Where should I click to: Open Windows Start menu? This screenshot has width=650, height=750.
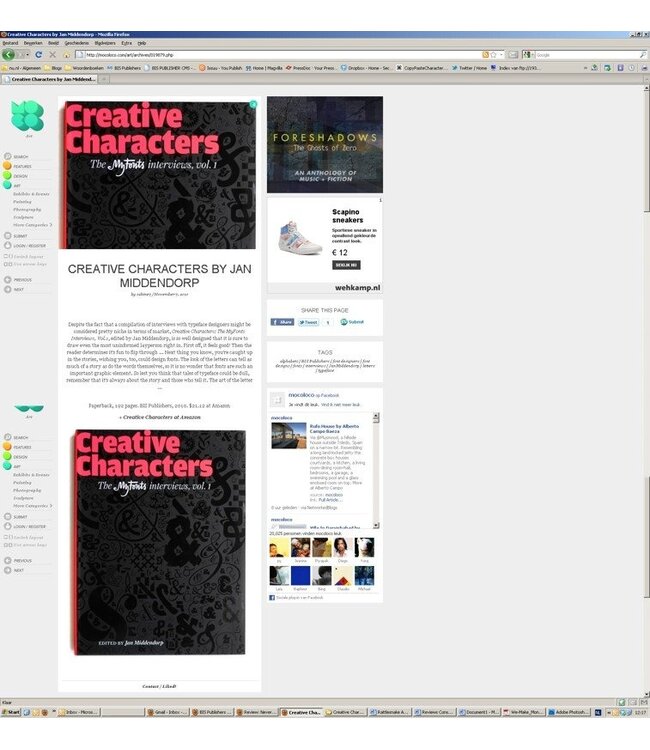coord(11,712)
